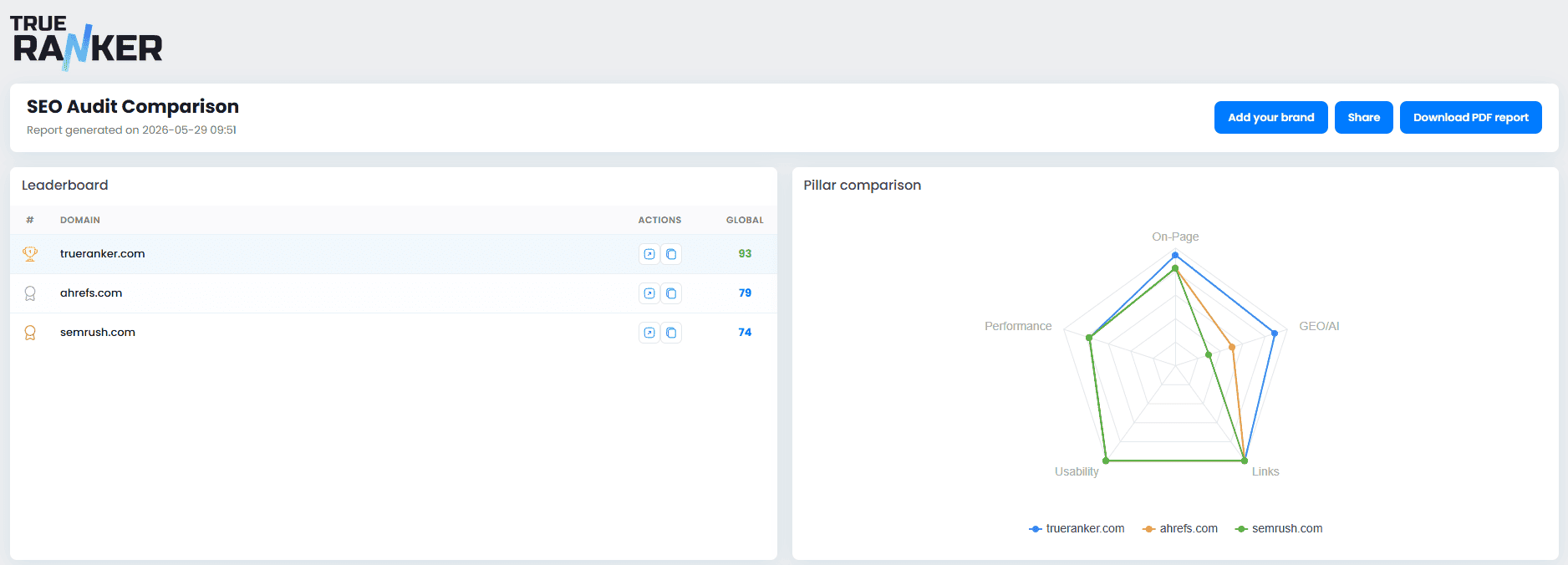This screenshot has width=1568, height=565.
Task: Click the GLOBAL column header
Action: pos(745,221)
